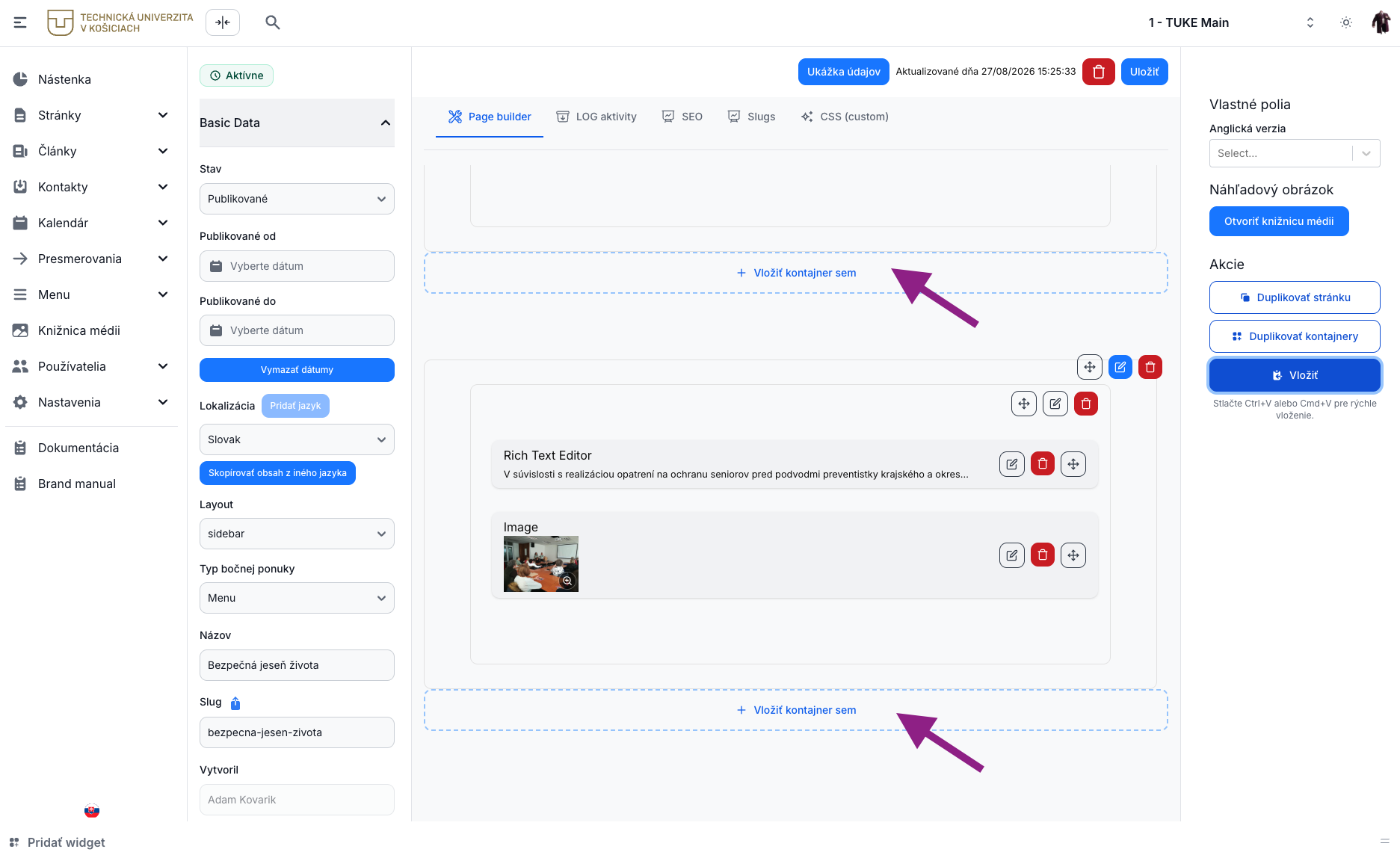Viewport: 1400px width, 858px height.
Task: Toggle the light/dark theme sun icon
Action: click(1346, 22)
